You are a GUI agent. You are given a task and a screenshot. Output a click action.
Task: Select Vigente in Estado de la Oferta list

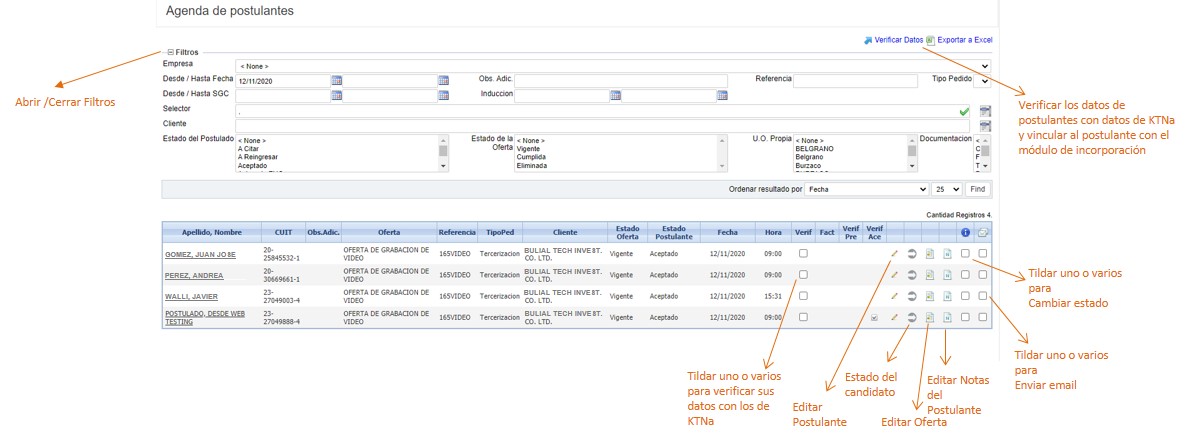click(529, 149)
